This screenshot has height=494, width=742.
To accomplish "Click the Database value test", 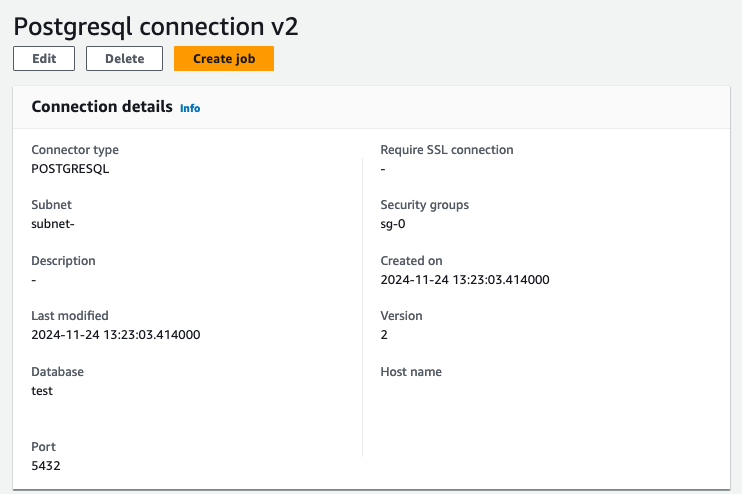I will click(x=42, y=391).
